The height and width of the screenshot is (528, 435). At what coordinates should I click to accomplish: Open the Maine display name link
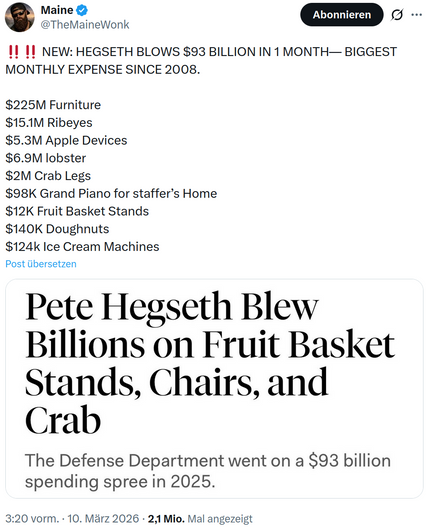pos(57,10)
